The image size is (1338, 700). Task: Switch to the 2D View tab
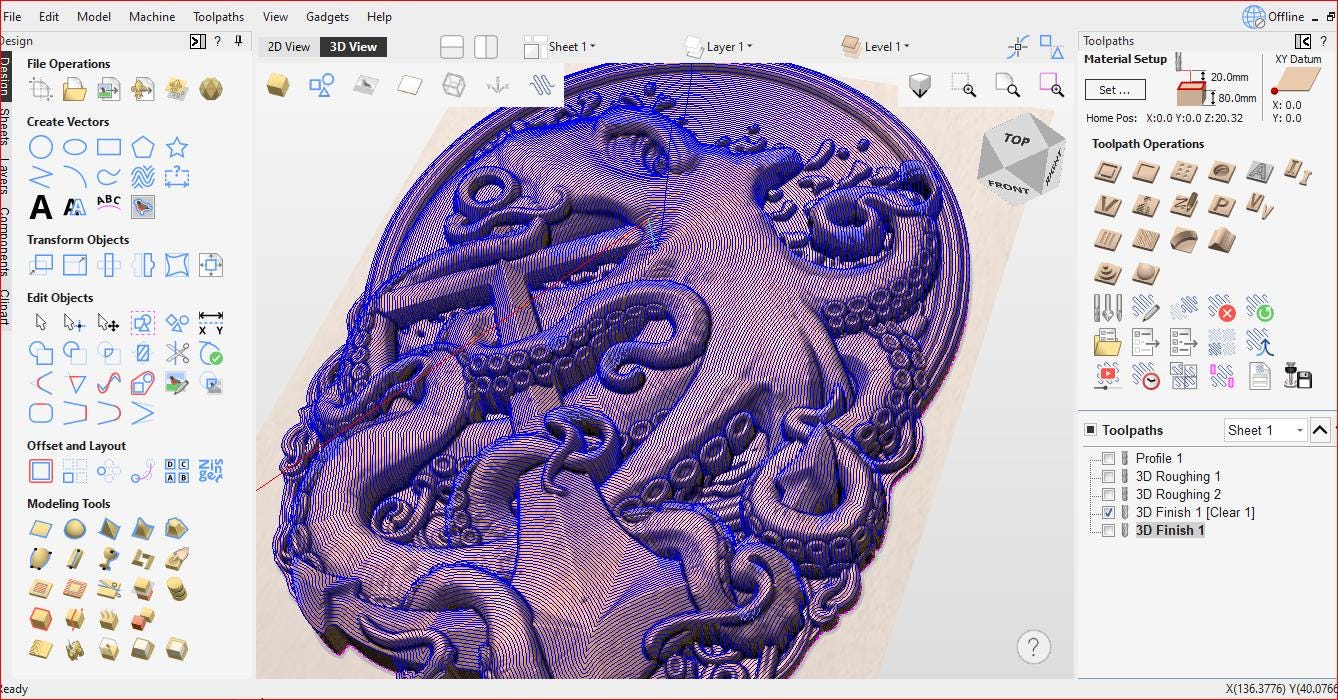(x=289, y=47)
